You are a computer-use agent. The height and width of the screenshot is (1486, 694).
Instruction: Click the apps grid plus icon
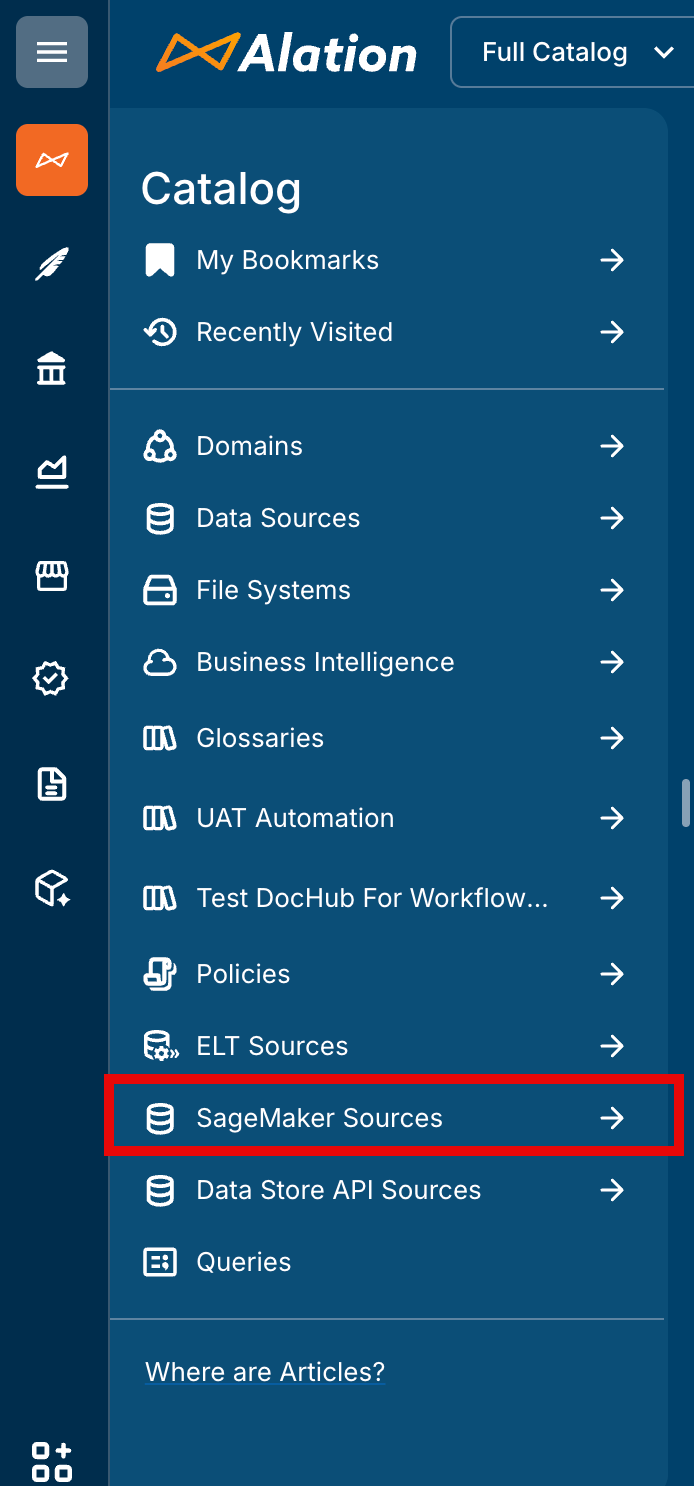pyautogui.click(x=52, y=1461)
